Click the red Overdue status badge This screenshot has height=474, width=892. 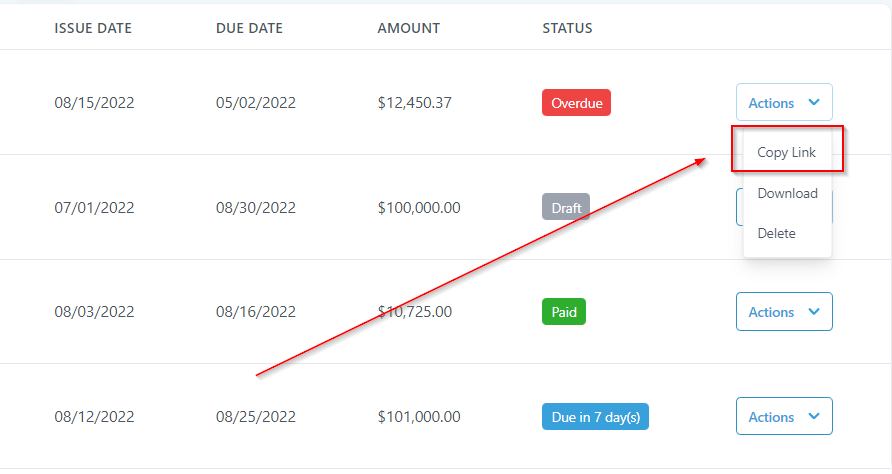point(576,102)
